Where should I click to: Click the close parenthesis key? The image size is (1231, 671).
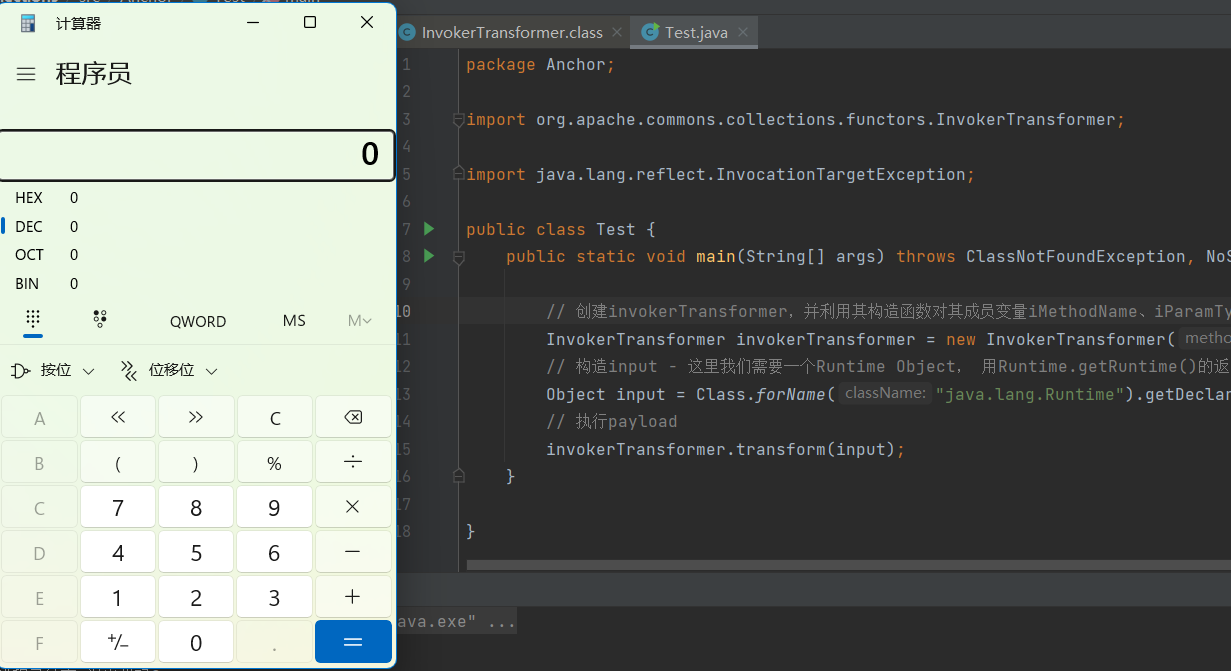(196, 462)
